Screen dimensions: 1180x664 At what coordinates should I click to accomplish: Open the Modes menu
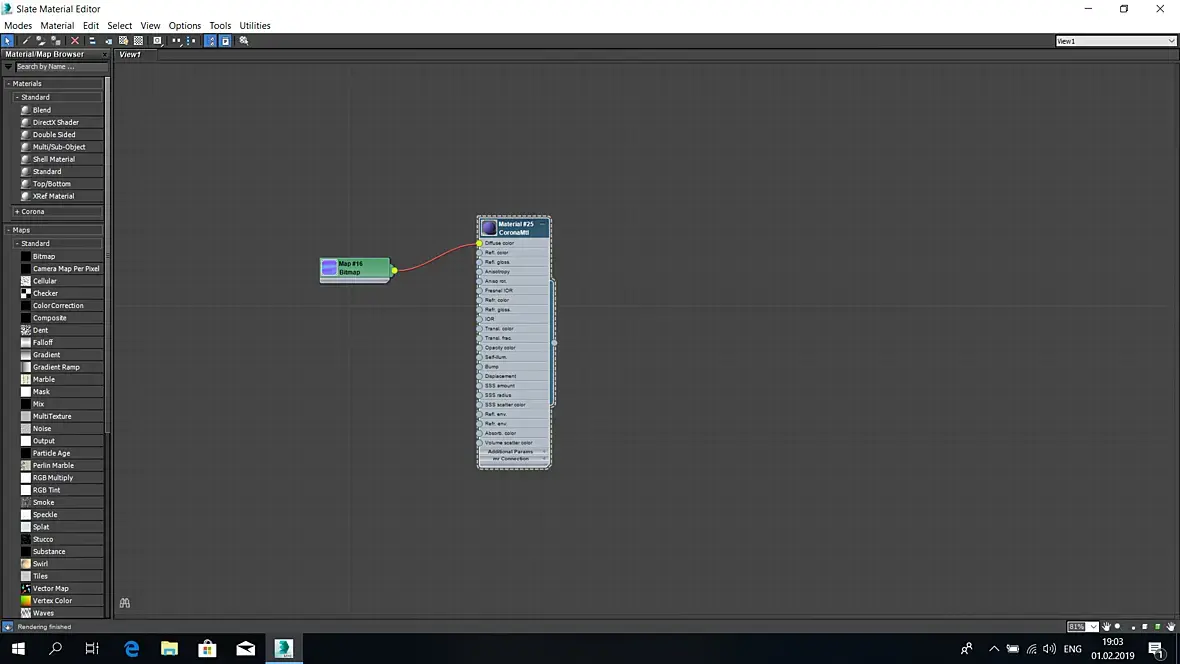pyautogui.click(x=18, y=26)
